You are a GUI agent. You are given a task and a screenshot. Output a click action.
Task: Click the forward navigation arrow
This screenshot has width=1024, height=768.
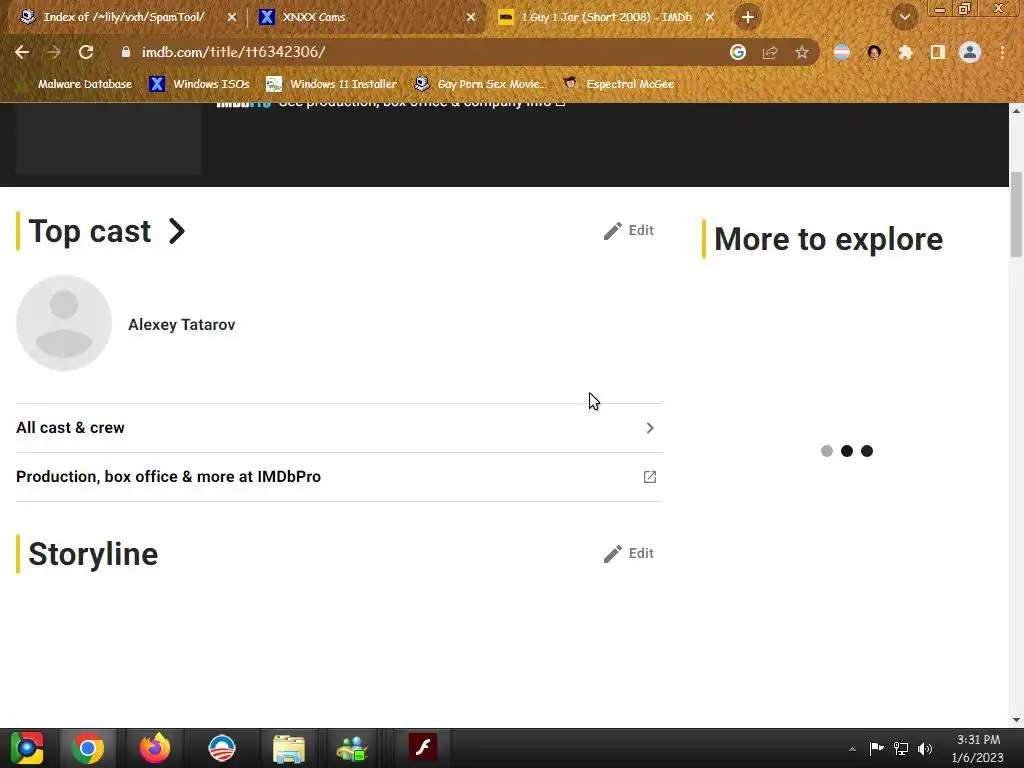tap(54, 52)
